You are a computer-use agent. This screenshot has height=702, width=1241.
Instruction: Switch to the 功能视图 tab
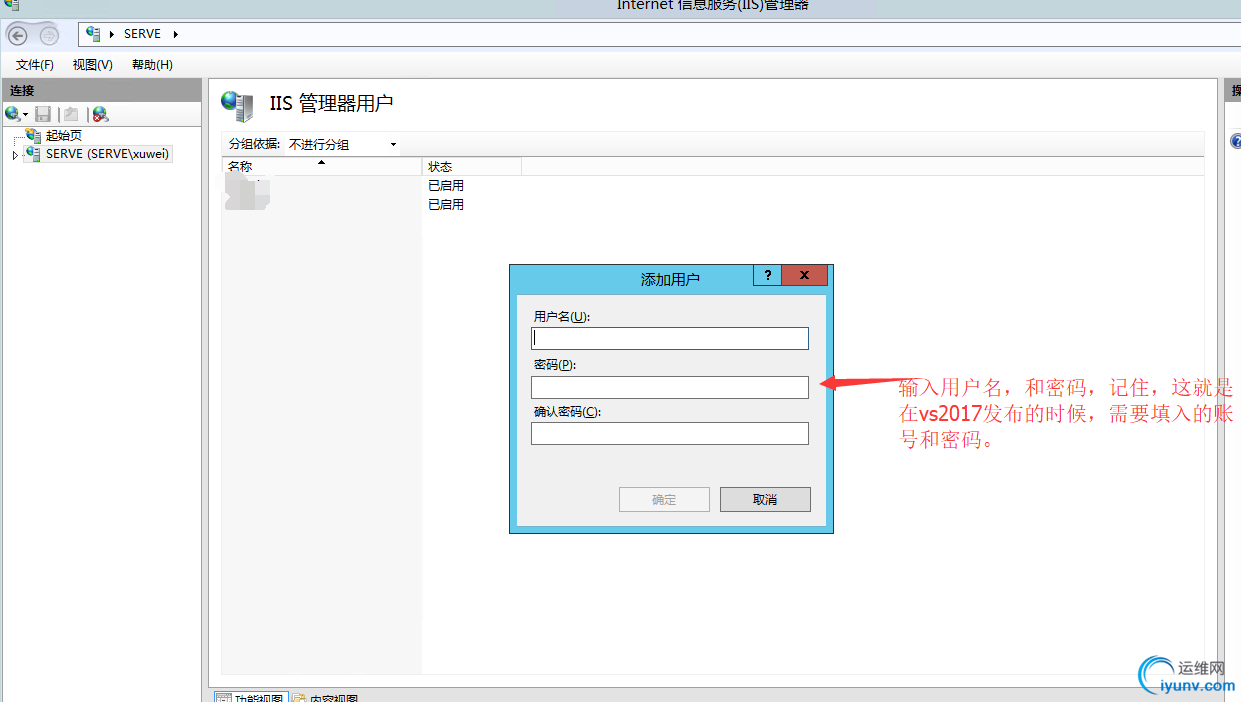pos(250,697)
